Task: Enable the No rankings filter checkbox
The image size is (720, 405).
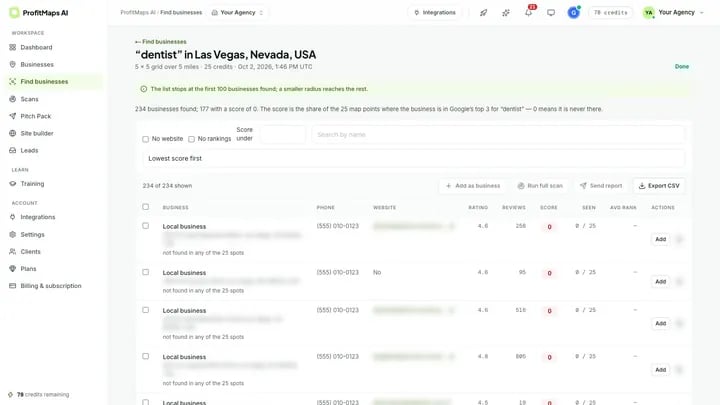Action: click(191, 139)
